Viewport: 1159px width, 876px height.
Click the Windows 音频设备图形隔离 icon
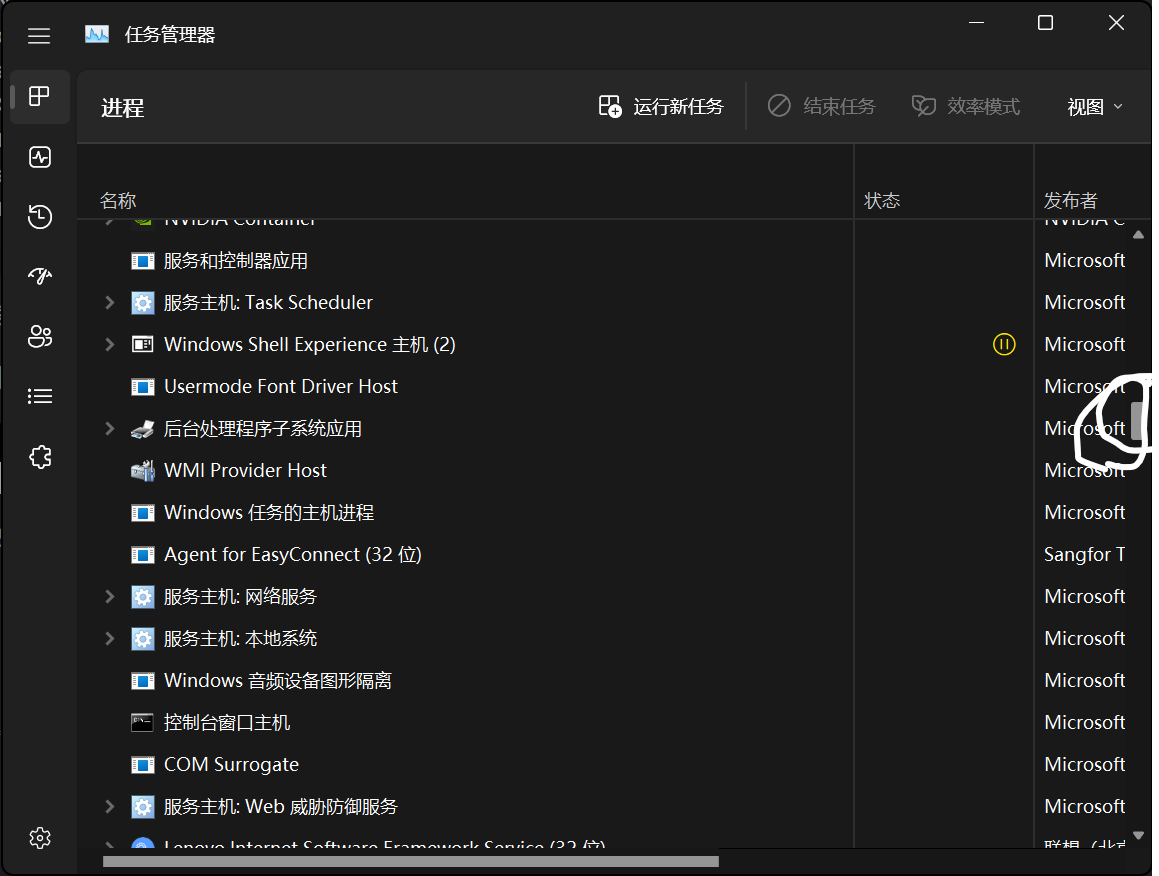[143, 680]
